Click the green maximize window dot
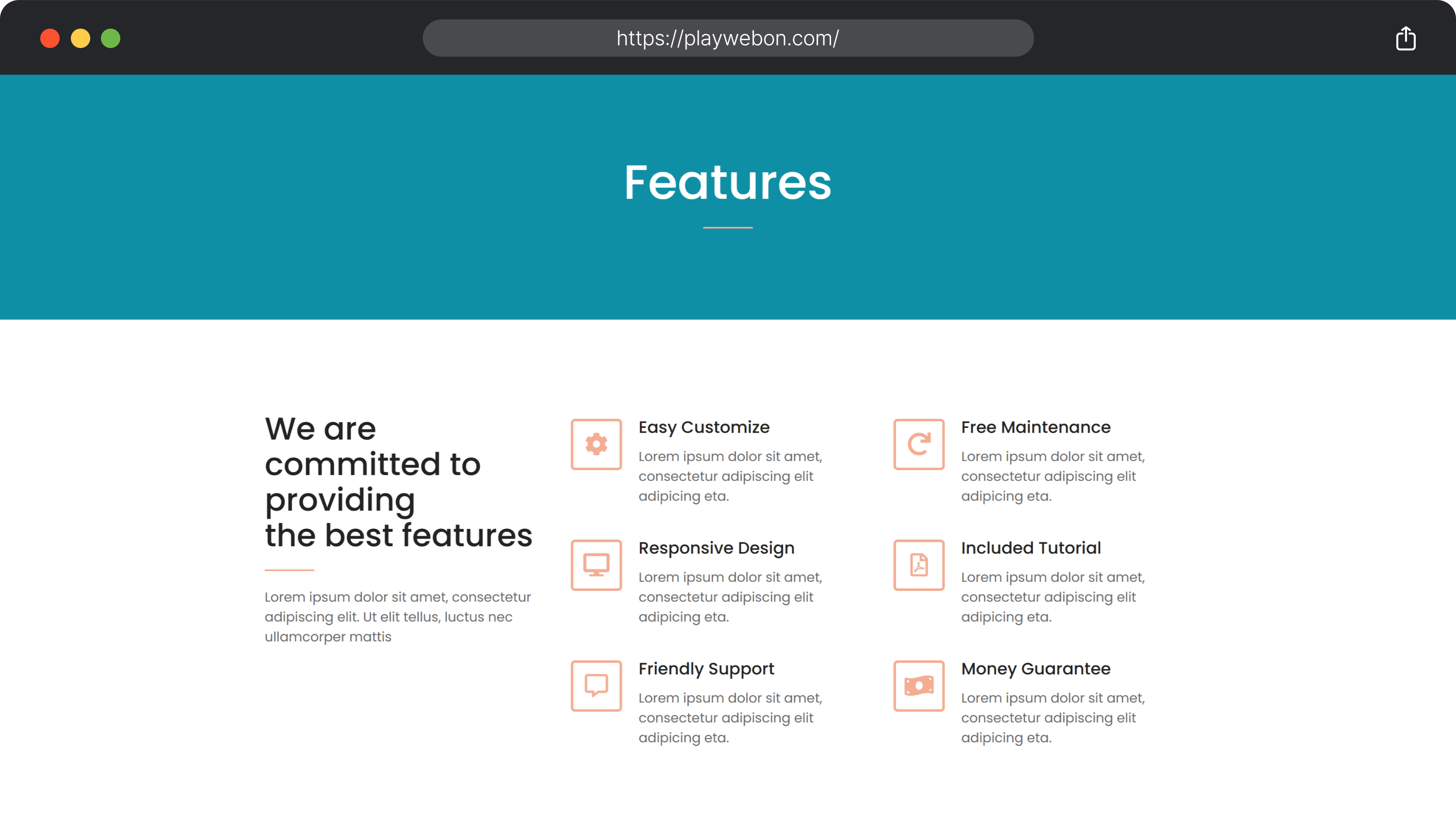1456x819 pixels. [x=111, y=38]
